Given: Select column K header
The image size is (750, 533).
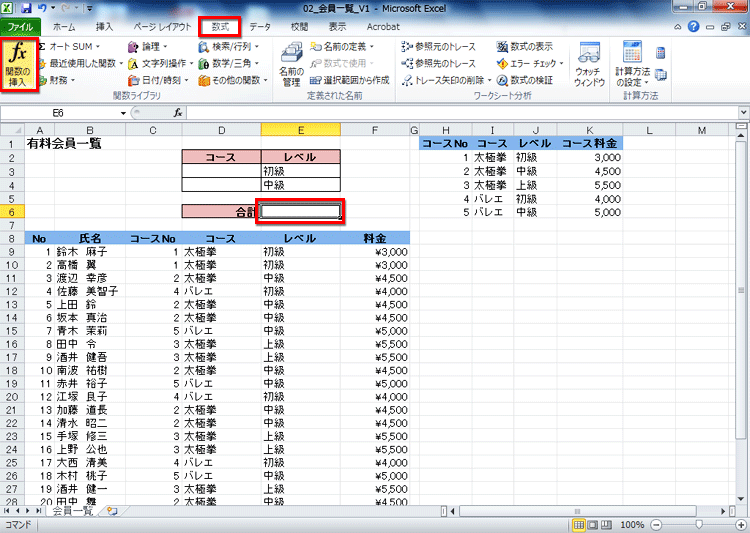Looking at the screenshot, I should coord(589,130).
